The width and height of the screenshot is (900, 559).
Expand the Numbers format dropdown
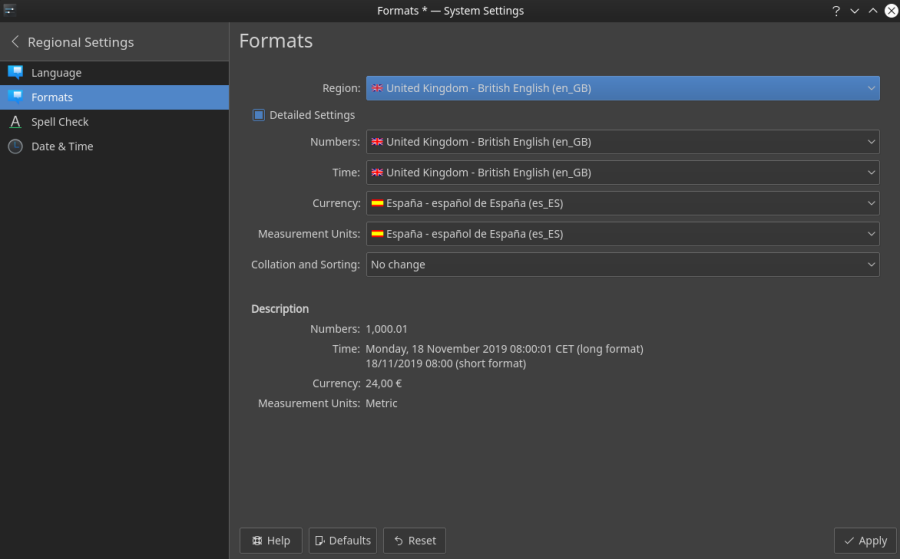pos(622,142)
